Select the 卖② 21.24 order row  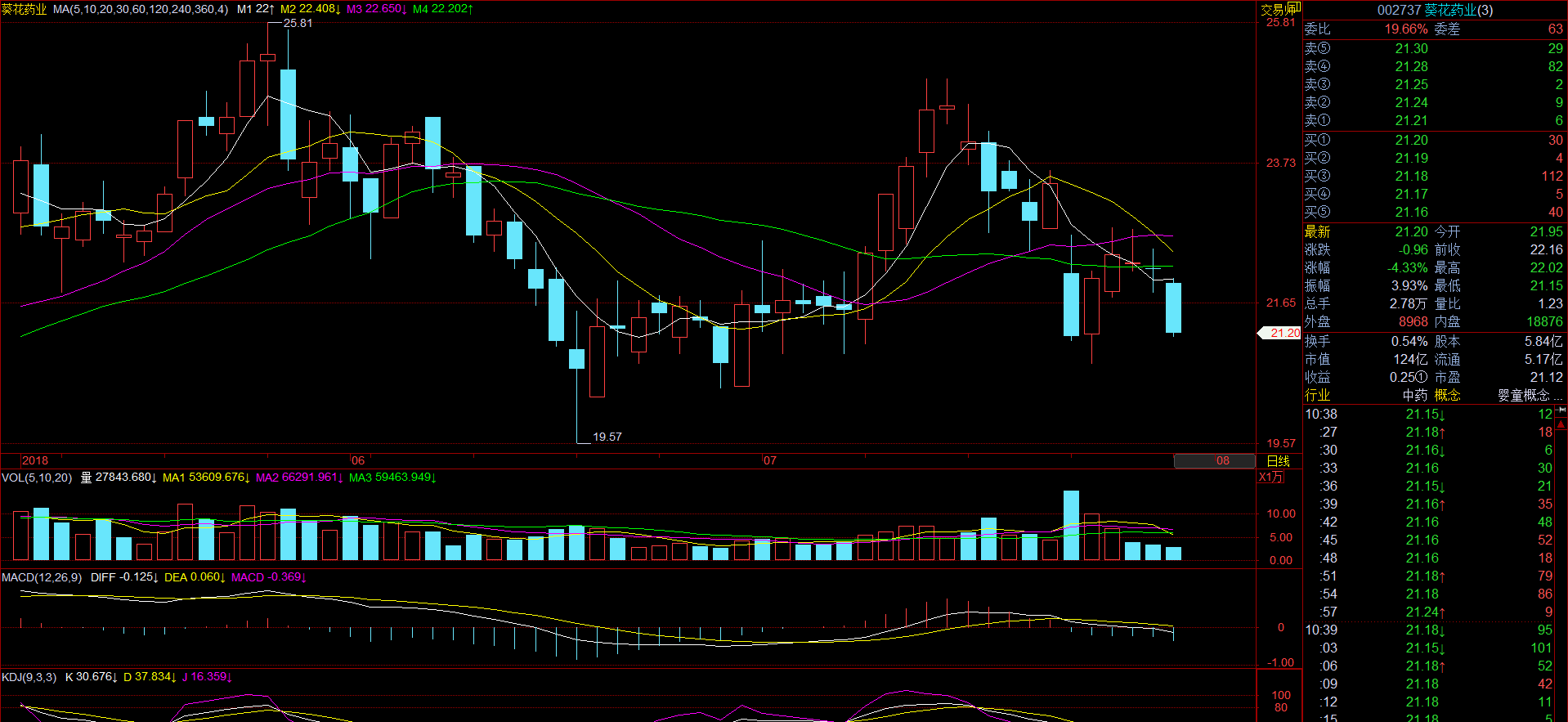1434,102
